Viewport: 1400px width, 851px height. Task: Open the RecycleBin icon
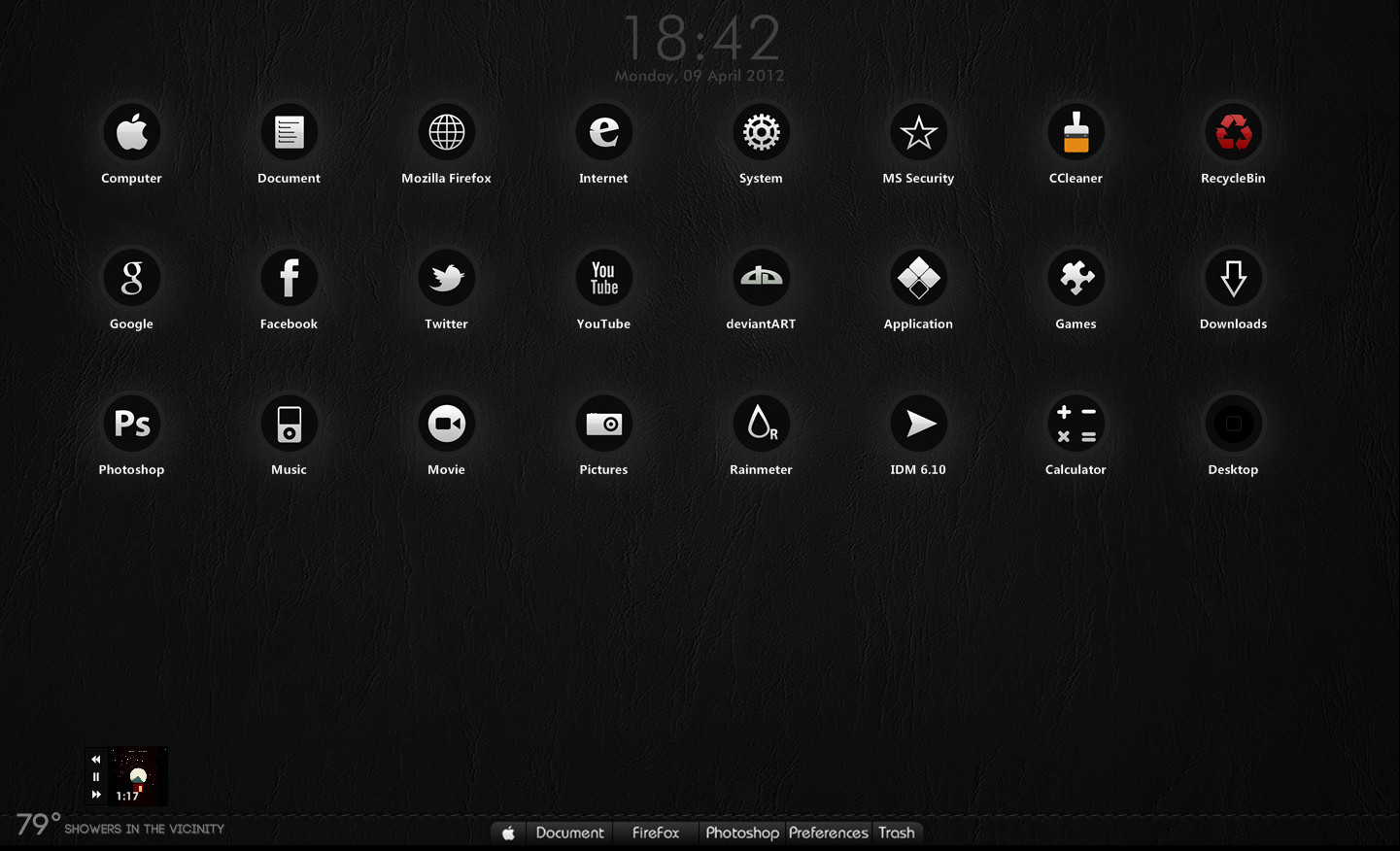[x=1233, y=131]
